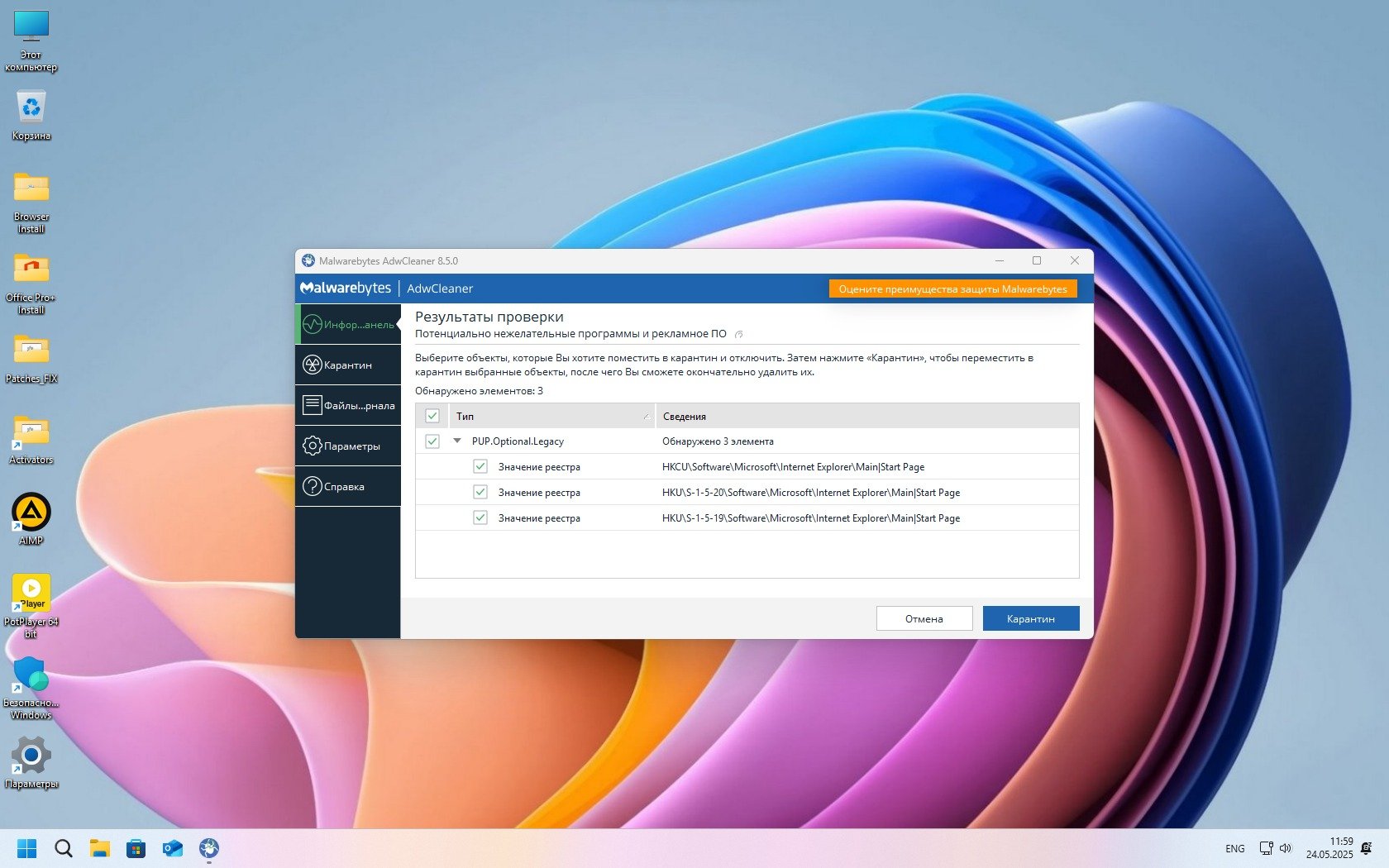Open the clock and date in taskbar
1389x868 pixels.
1329,848
